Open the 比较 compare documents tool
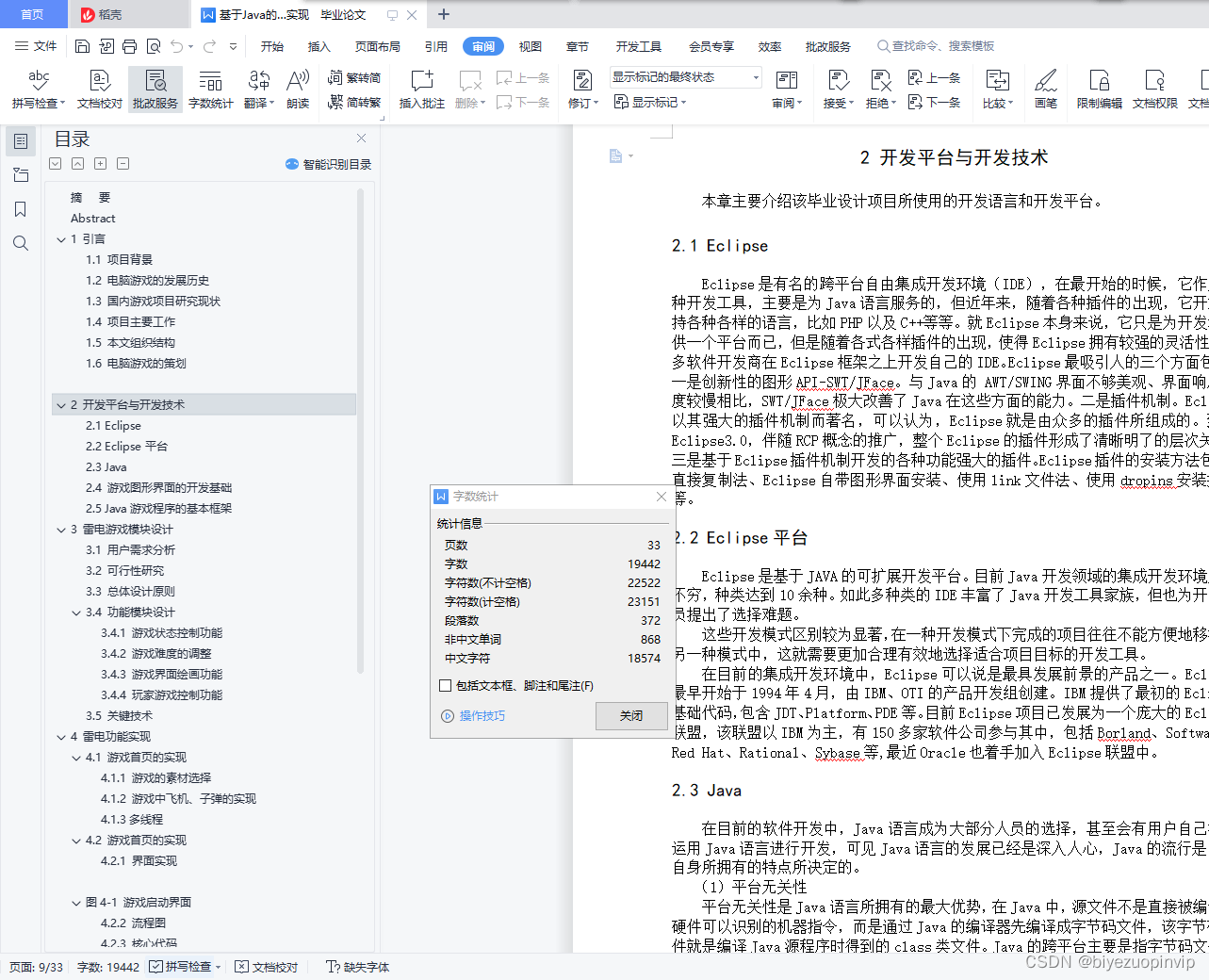Screen dimensions: 1209x980 [x=997, y=90]
